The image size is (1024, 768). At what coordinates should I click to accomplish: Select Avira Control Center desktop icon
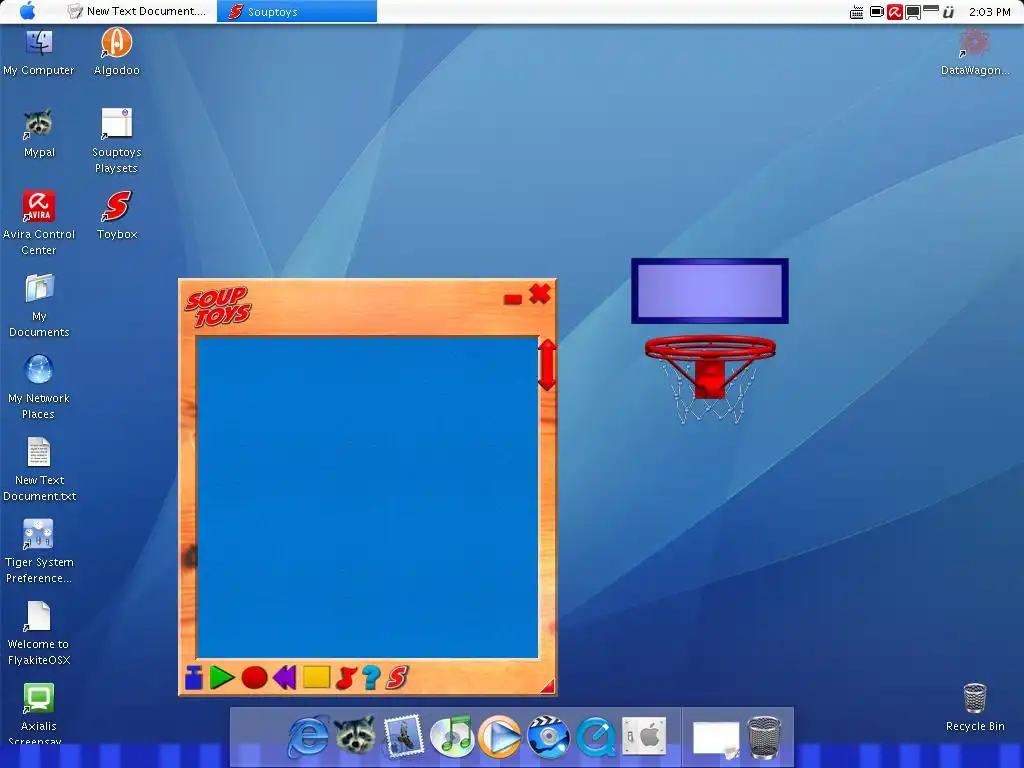39,223
